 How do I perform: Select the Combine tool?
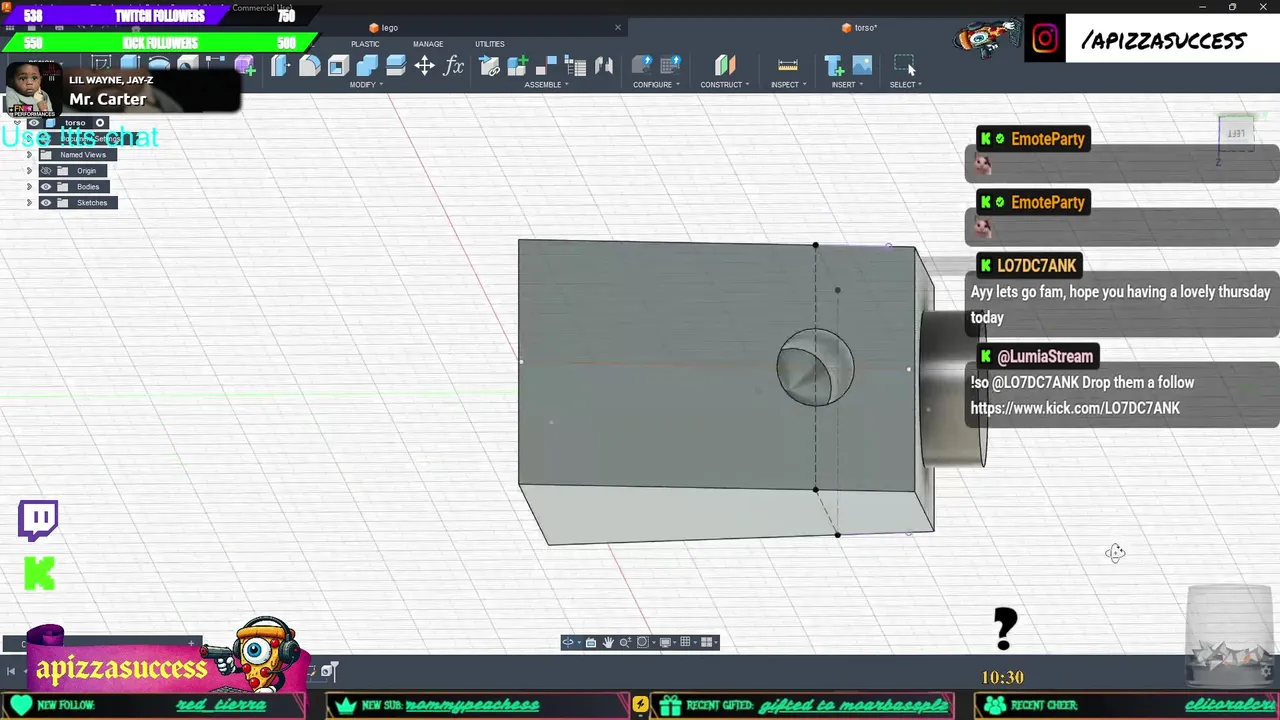coord(367,66)
